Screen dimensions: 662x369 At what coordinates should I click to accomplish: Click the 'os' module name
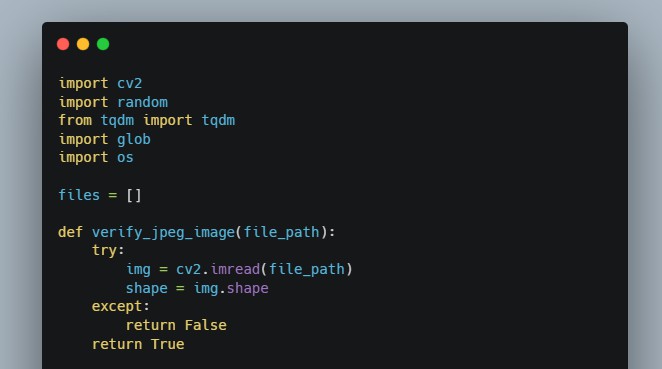tap(125, 157)
